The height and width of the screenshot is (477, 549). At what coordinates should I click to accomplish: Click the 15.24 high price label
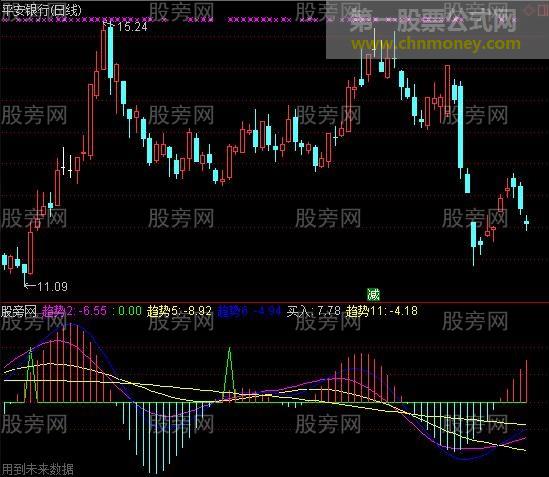coord(132,27)
